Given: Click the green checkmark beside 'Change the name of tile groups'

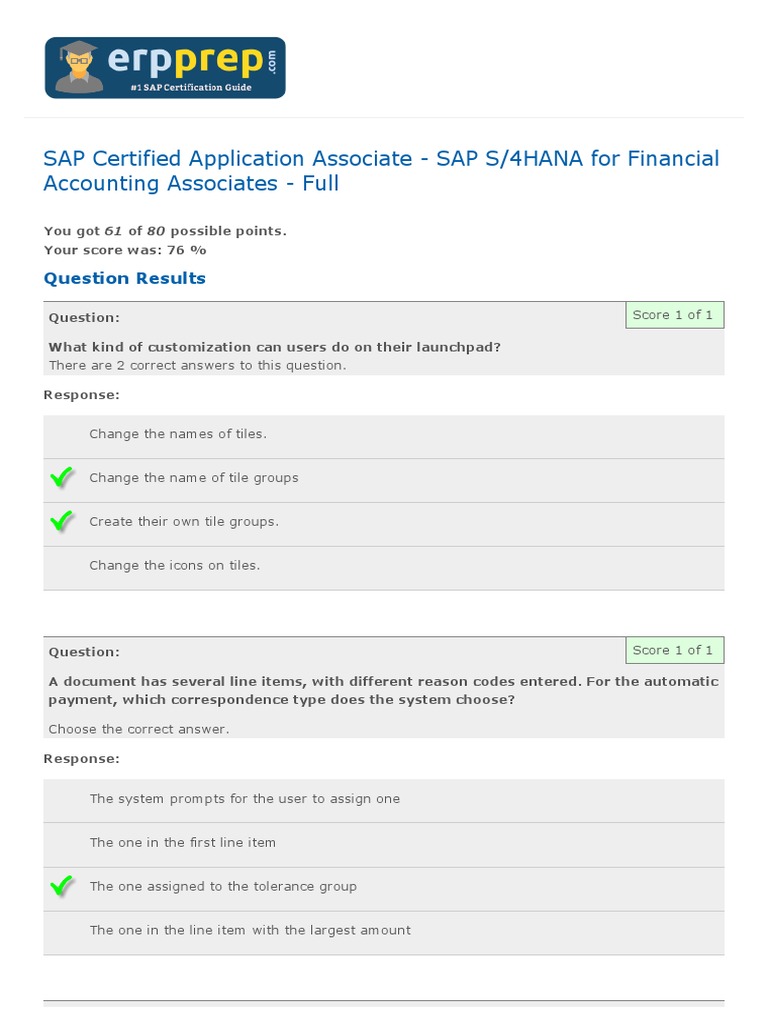Looking at the screenshot, I should click(62, 478).
